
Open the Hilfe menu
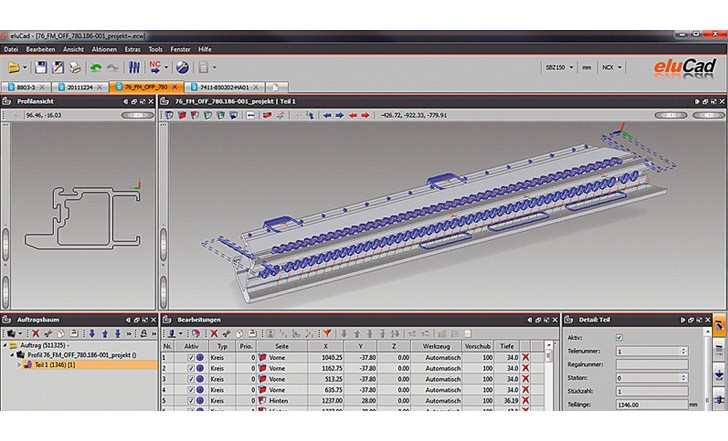[205, 49]
